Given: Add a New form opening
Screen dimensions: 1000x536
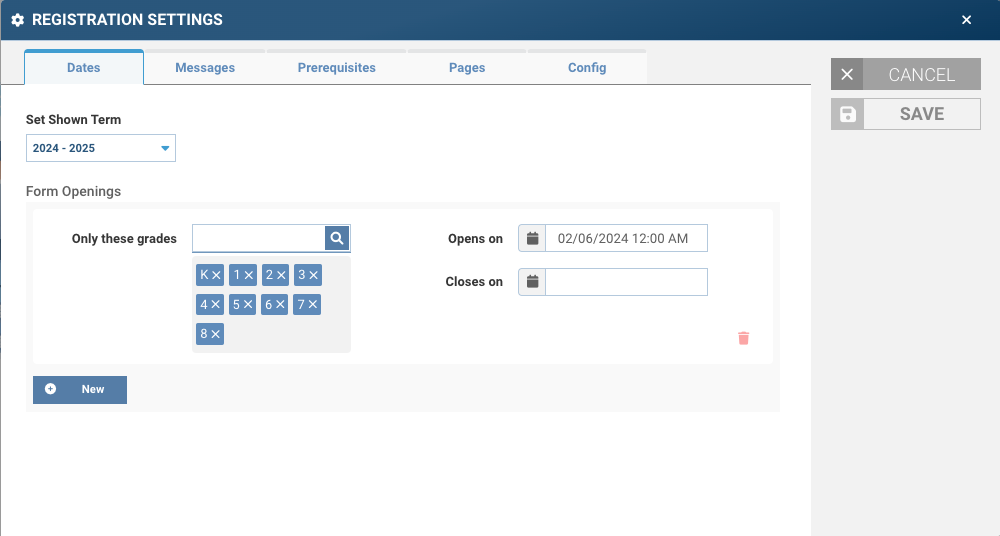Looking at the screenshot, I should pyautogui.click(x=80, y=389).
